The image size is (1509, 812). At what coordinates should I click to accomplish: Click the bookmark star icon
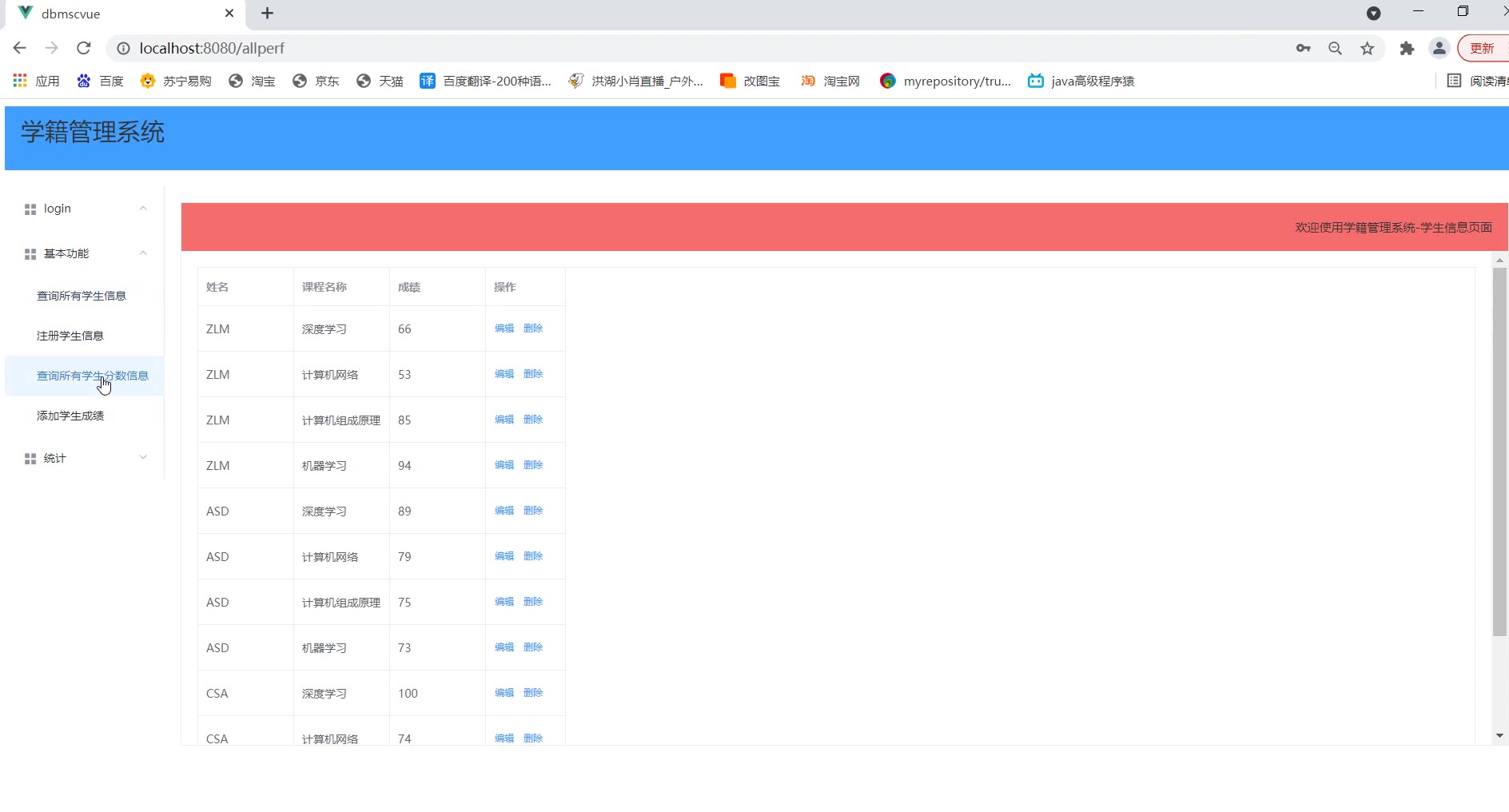(x=1368, y=48)
